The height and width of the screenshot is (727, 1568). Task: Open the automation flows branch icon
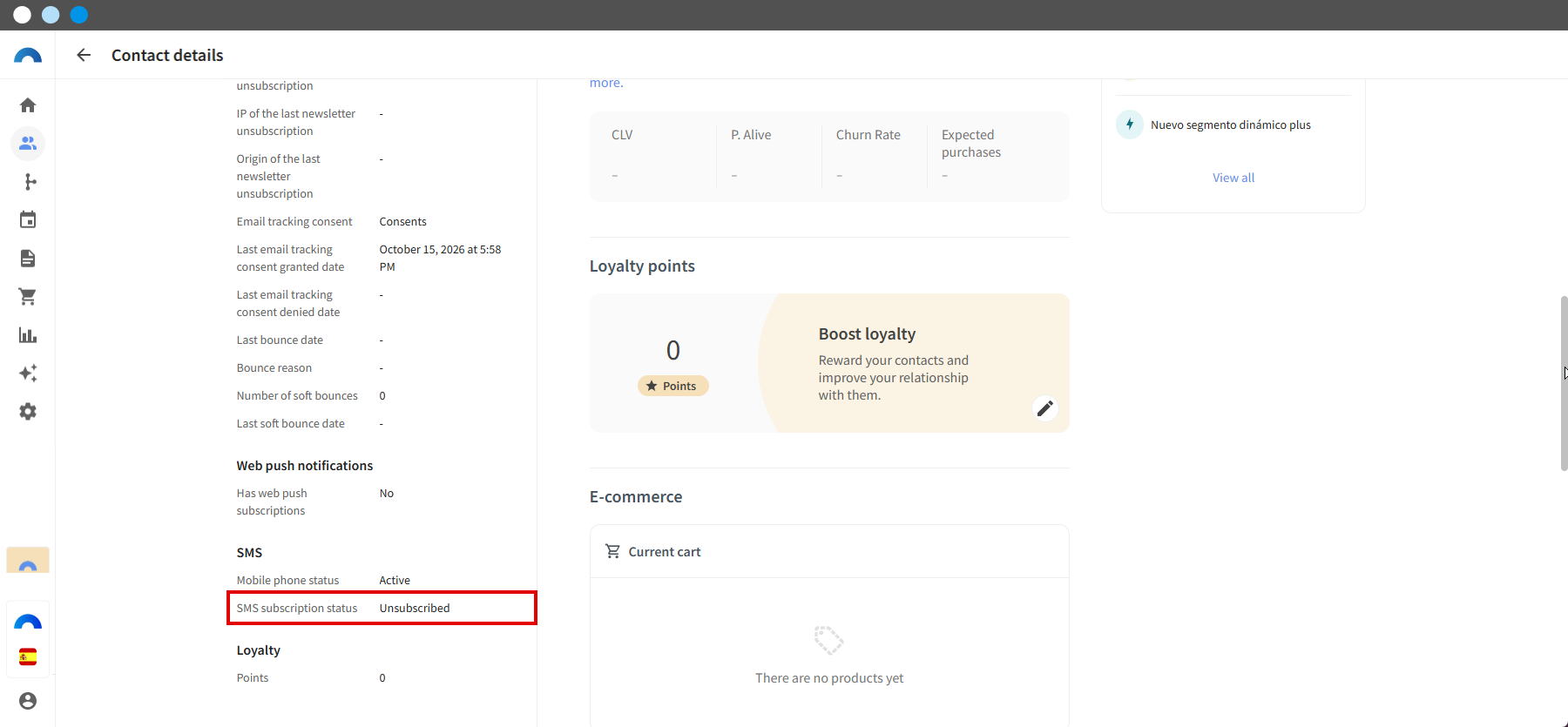click(x=28, y=182)
